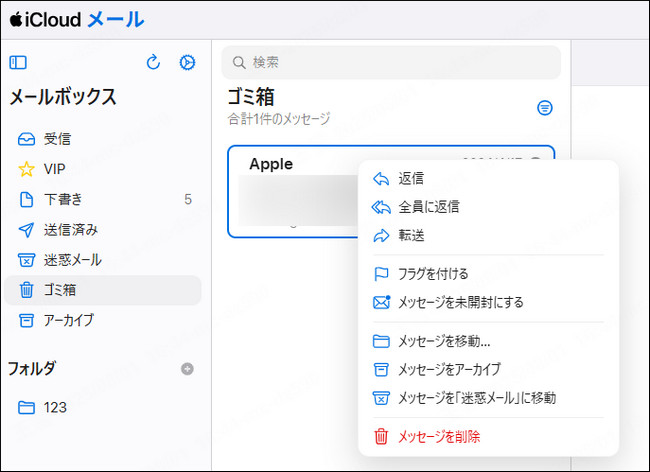
Task: Click the 合計1件のメッセージ text
Action: click(279, 119)
